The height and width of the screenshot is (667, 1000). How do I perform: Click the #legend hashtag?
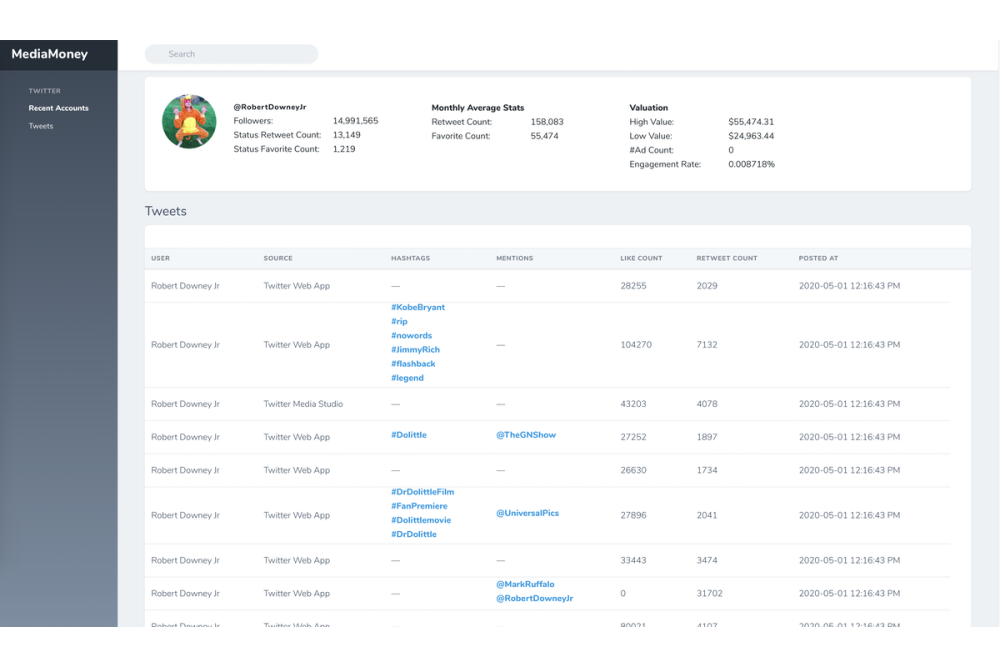407,378
